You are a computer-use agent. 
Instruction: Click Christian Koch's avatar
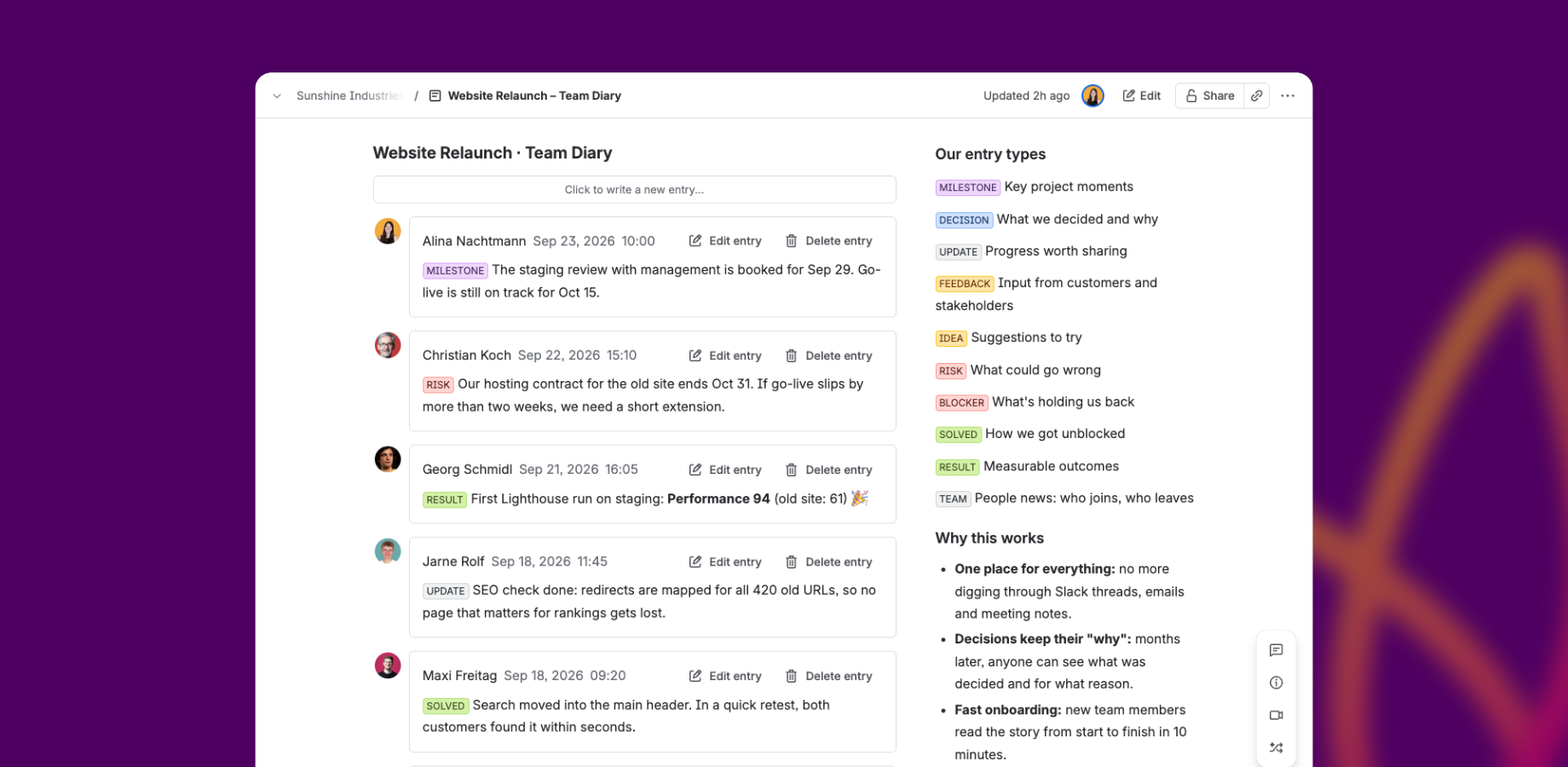tap(388, 345)
